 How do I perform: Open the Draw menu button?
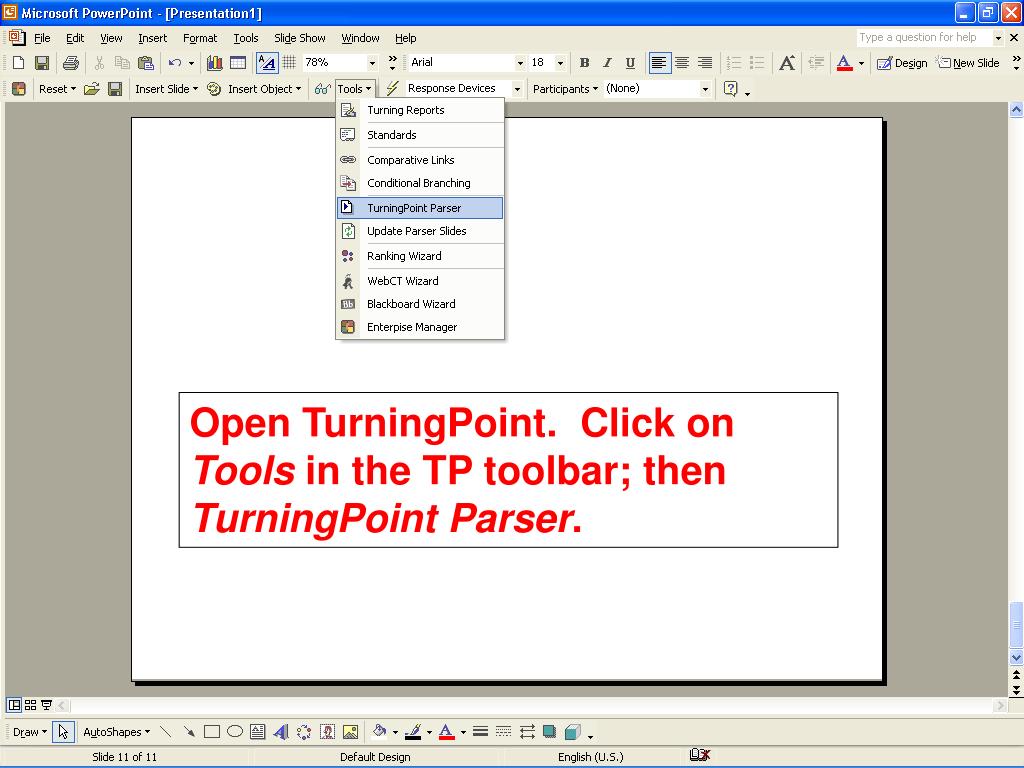(29, 732)
